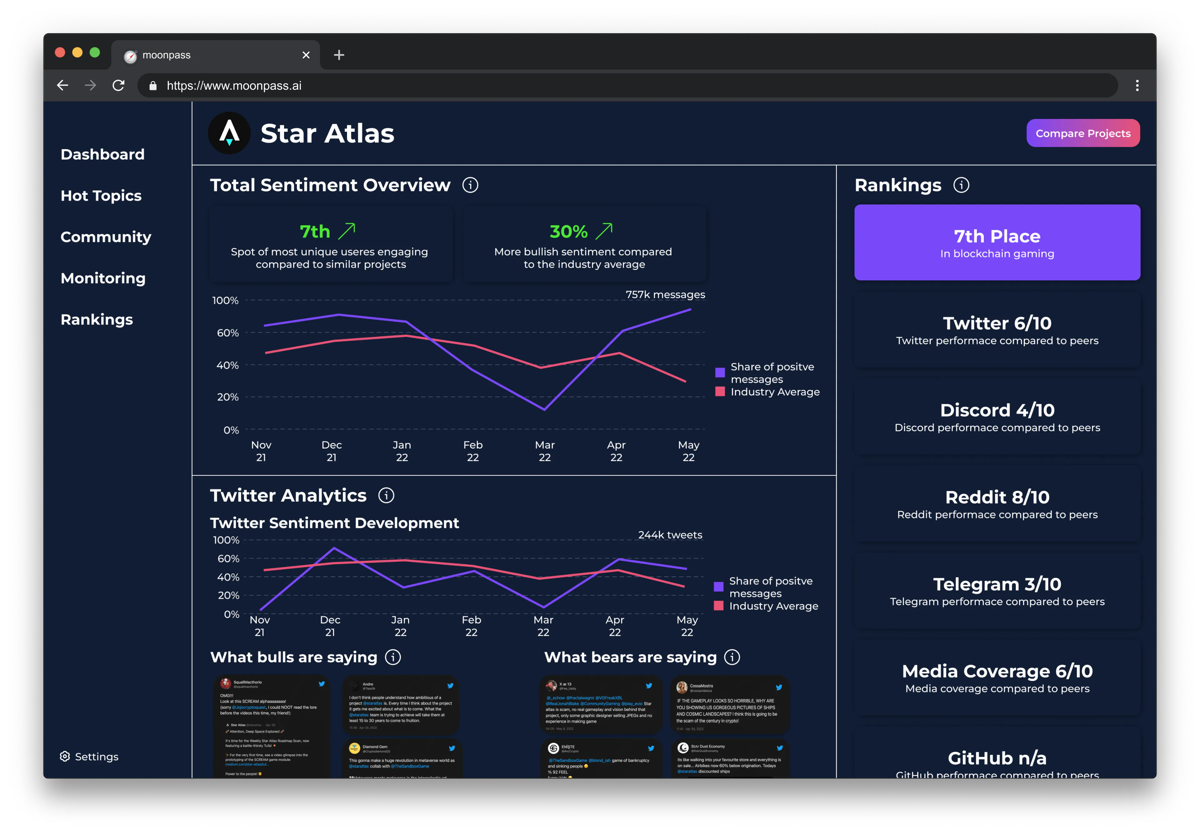Open the Andre bull tweet card

point(402,705)
